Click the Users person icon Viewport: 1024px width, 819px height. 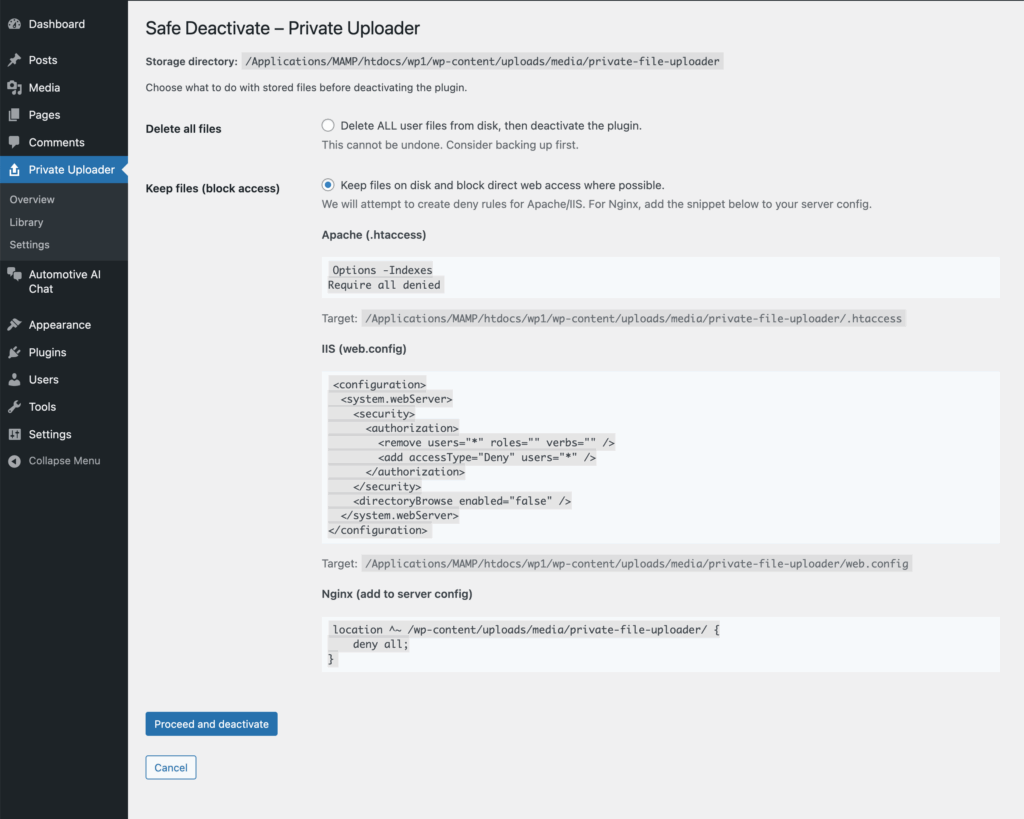(x=14, y=380)
